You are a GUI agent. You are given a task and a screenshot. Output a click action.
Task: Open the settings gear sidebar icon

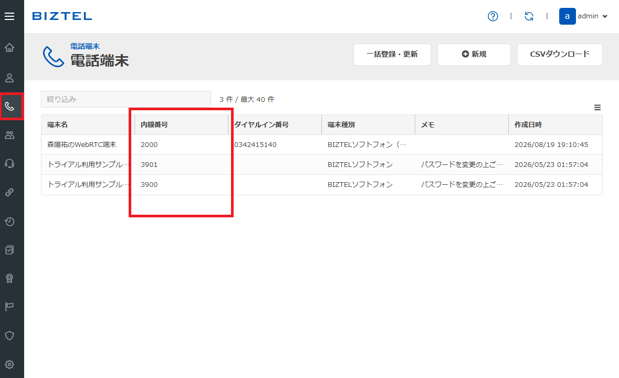tap(9, 364)
